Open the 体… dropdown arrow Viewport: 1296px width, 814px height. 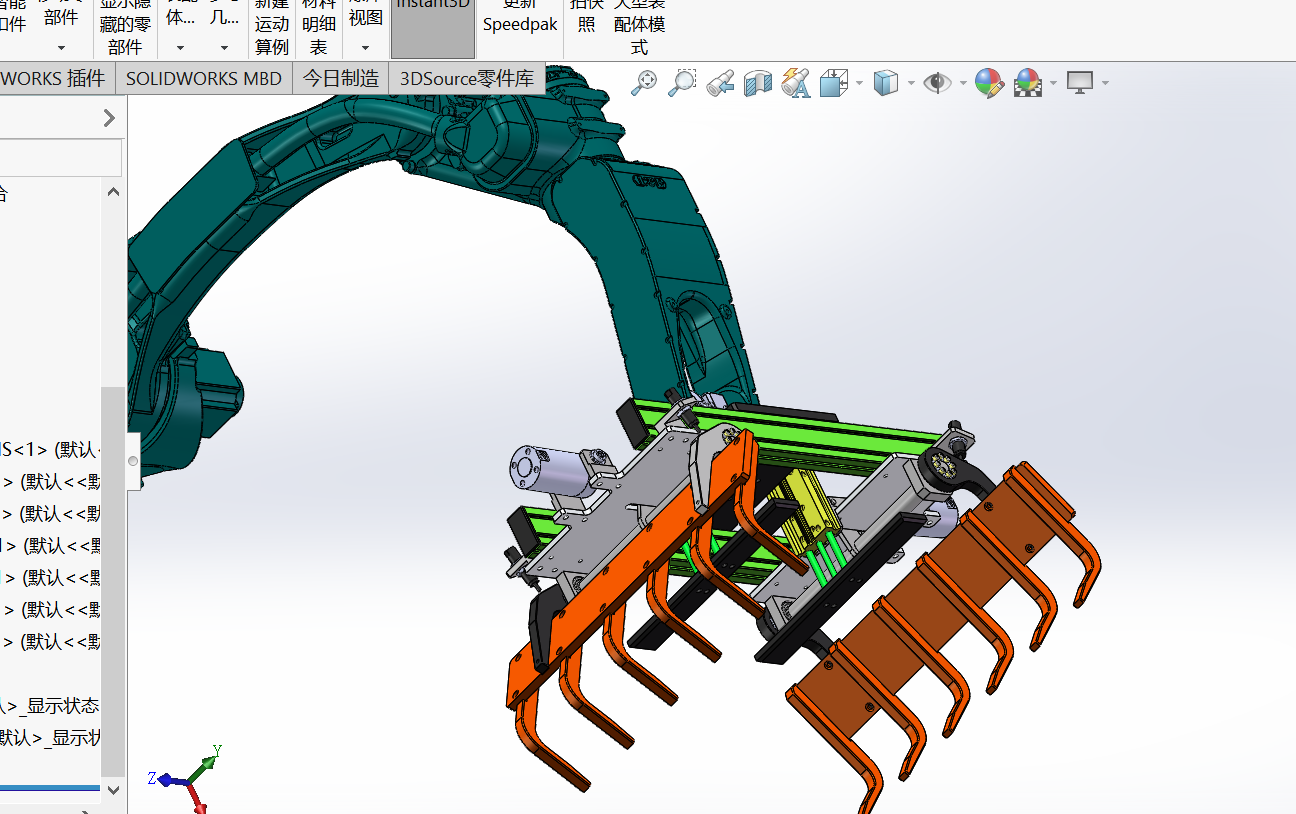[180, 47]
